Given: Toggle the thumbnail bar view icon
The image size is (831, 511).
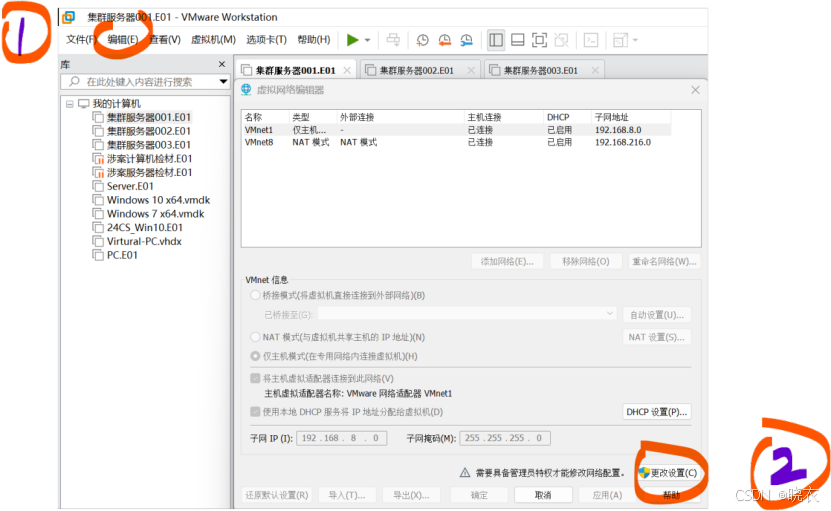Looking at the screenshot, I should click(518, 40).
